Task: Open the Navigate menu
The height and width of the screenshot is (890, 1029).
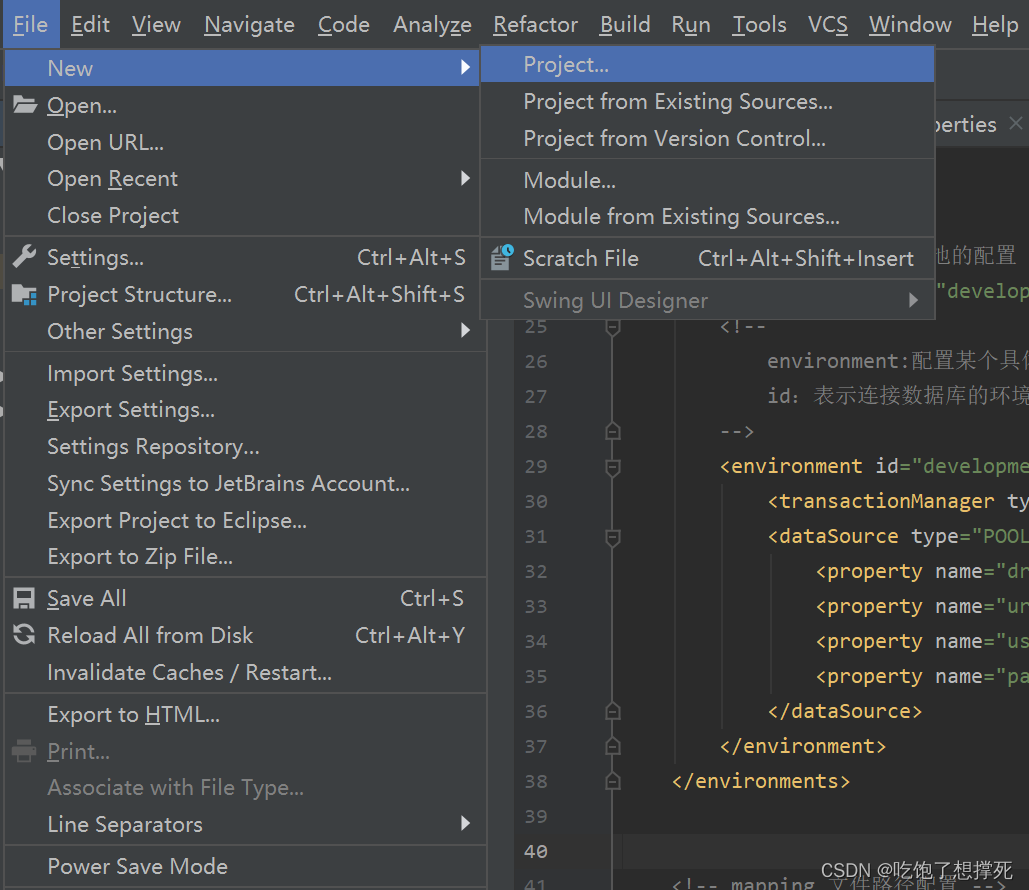Action: point(249,24)
